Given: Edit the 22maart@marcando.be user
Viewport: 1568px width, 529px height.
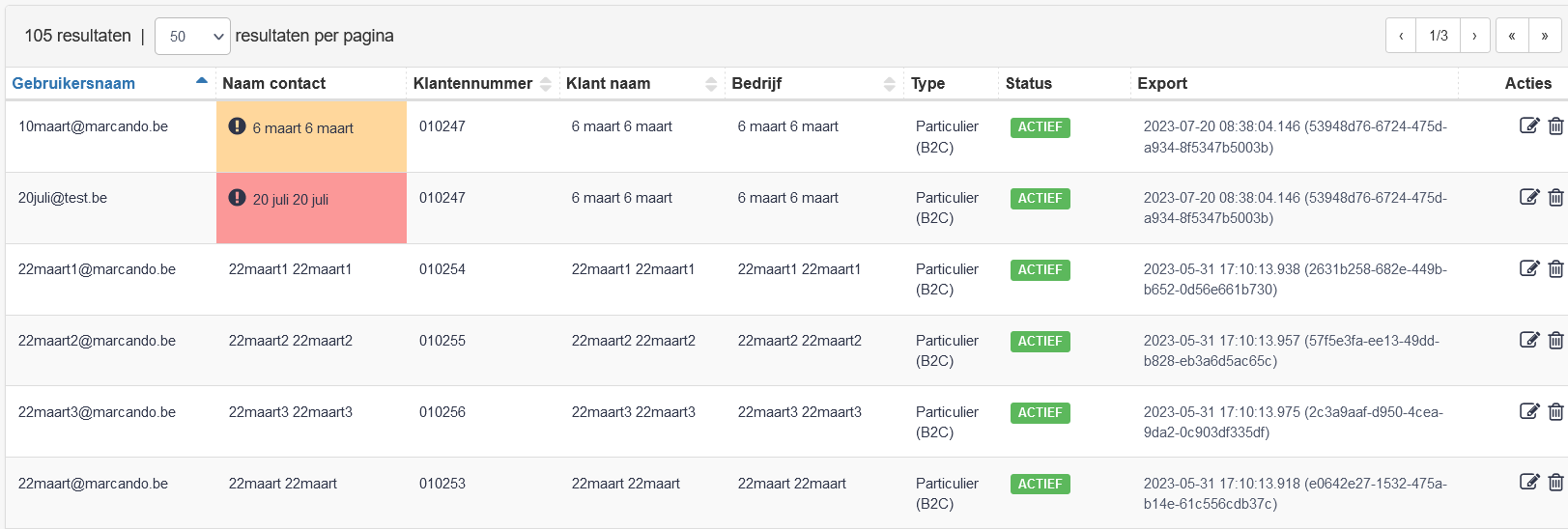Looking at the screenshot, I should [x=1528, y=482].
